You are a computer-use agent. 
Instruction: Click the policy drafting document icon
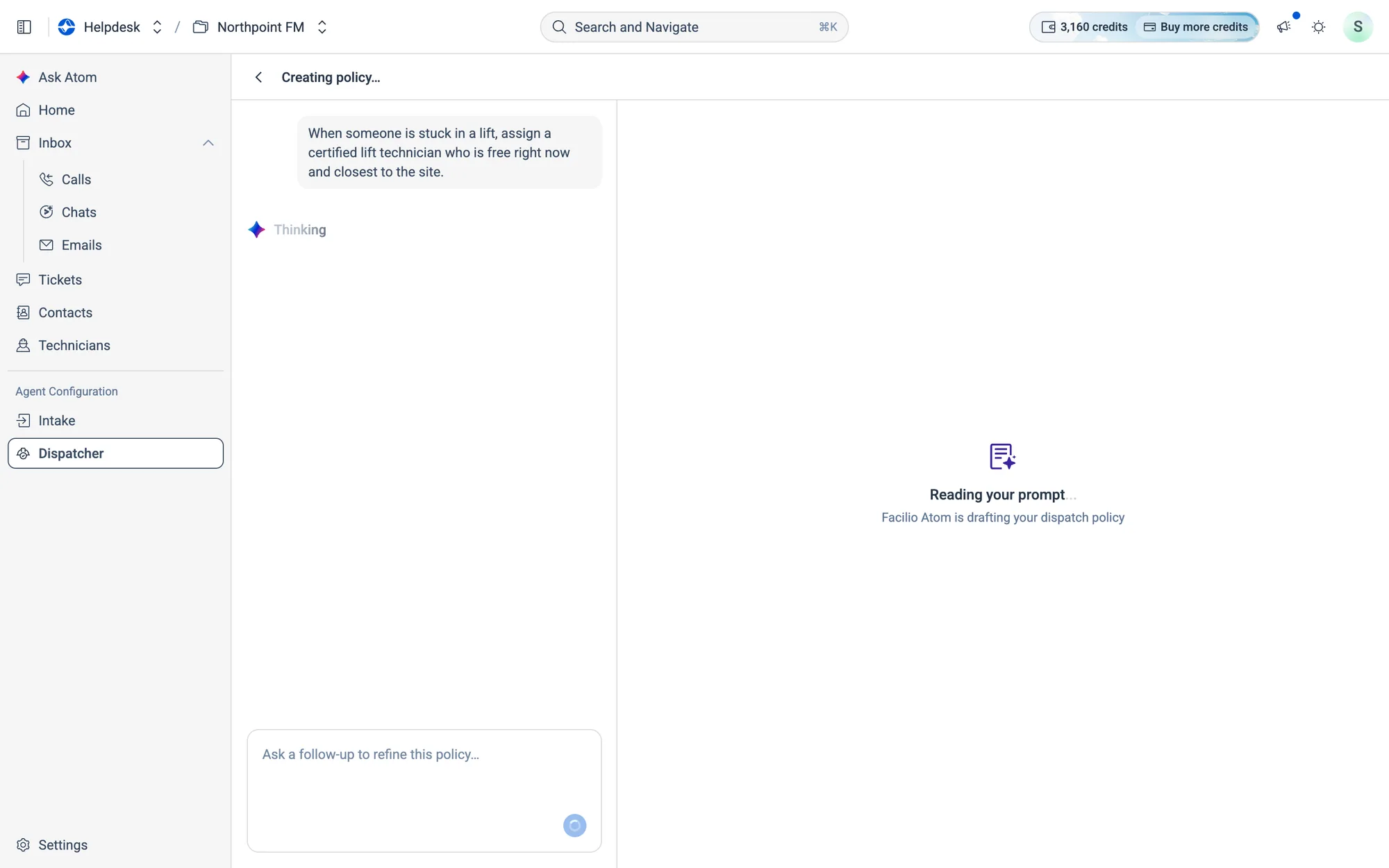(x=1002, y=457)
